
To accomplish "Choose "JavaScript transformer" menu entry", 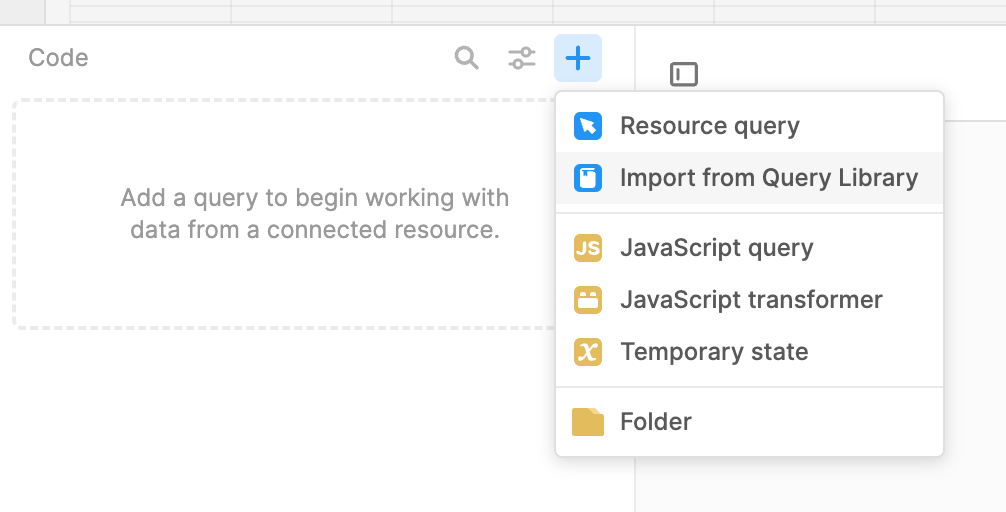I will pos(751,300).
